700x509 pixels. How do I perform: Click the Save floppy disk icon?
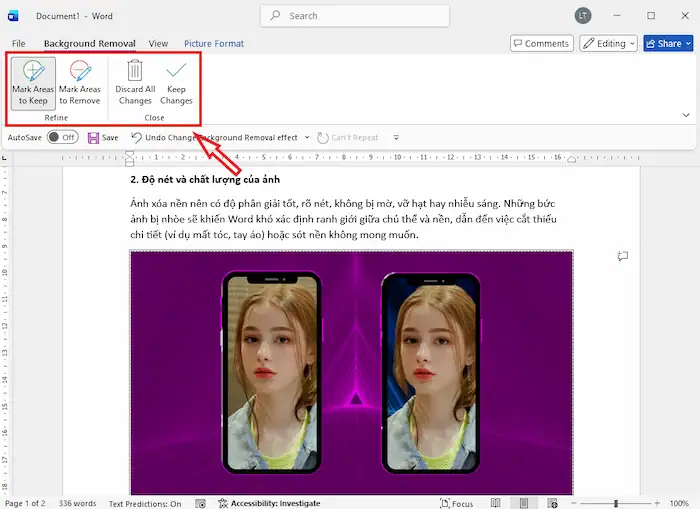coord(93,138)
